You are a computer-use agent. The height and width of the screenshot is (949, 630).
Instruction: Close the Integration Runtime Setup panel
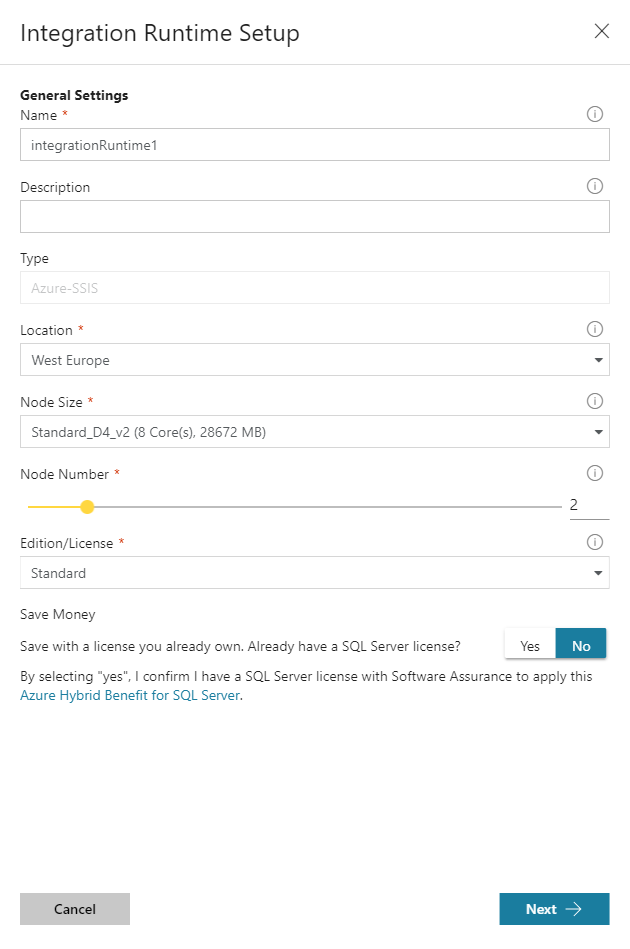point(602,31)
